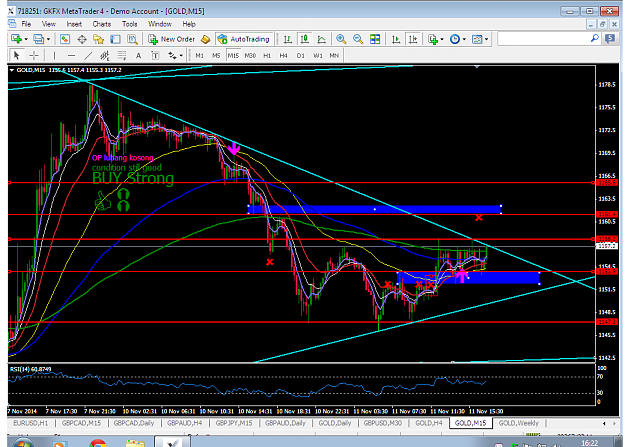Expand the Profiles dropdown arrow
625x447 pixels.
click(48, 39)
